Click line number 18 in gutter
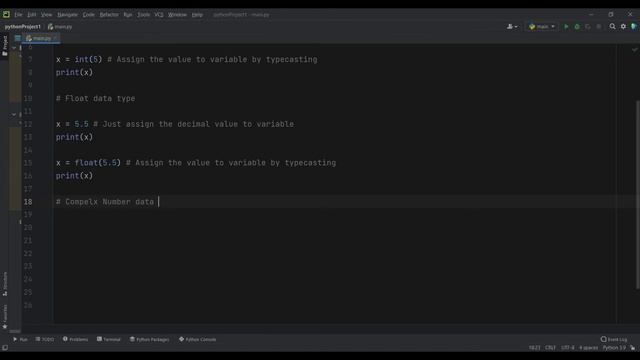This screenshot has width=640, height=360. [x=28, y=202]
